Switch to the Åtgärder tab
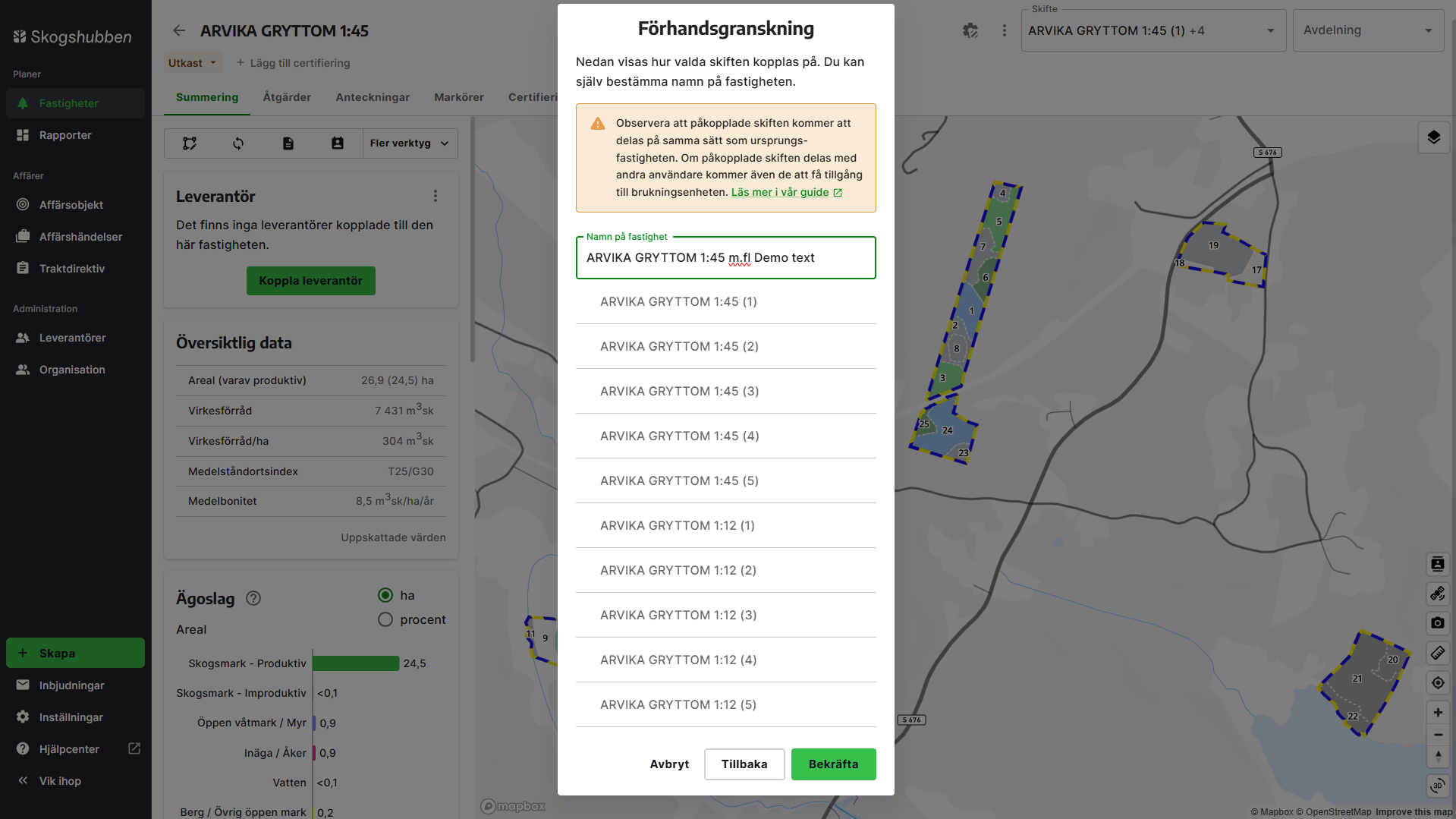 click(x=287, y=97)
